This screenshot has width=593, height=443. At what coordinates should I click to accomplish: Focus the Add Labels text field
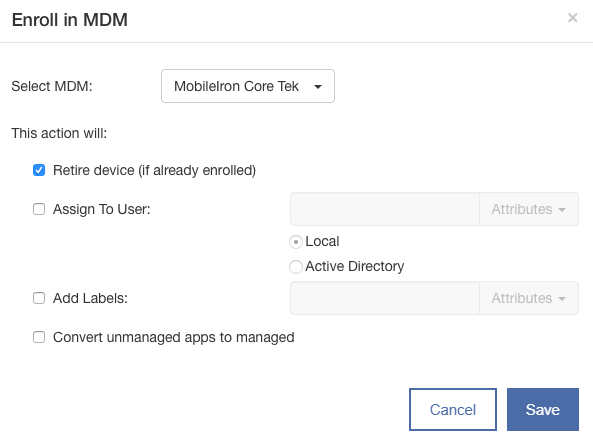click(x=385, y=298)
